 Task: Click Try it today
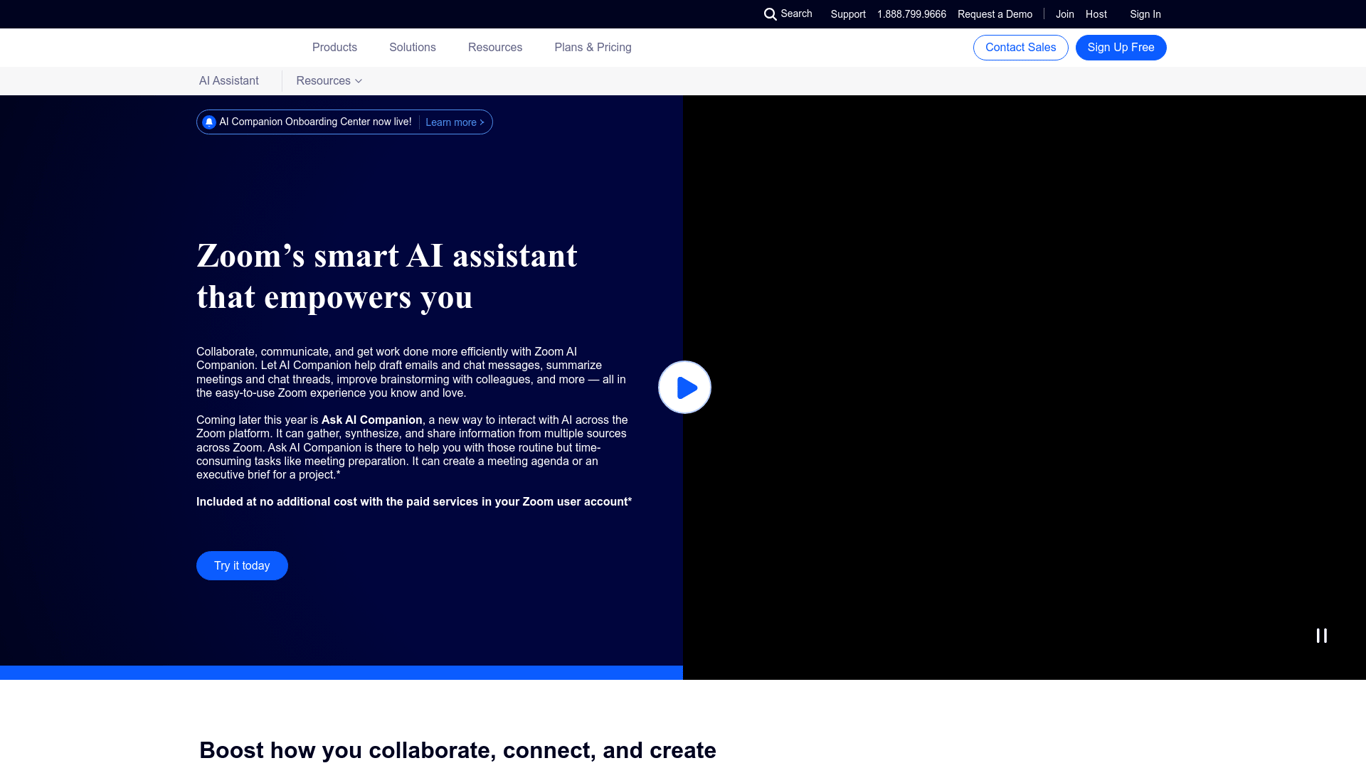point(242,565)
